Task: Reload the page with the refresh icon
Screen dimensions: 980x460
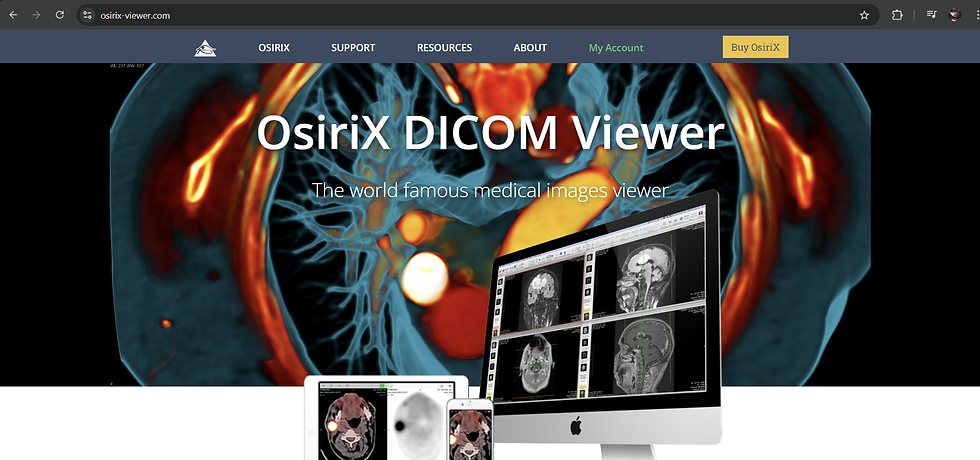Action: point(59,15)
